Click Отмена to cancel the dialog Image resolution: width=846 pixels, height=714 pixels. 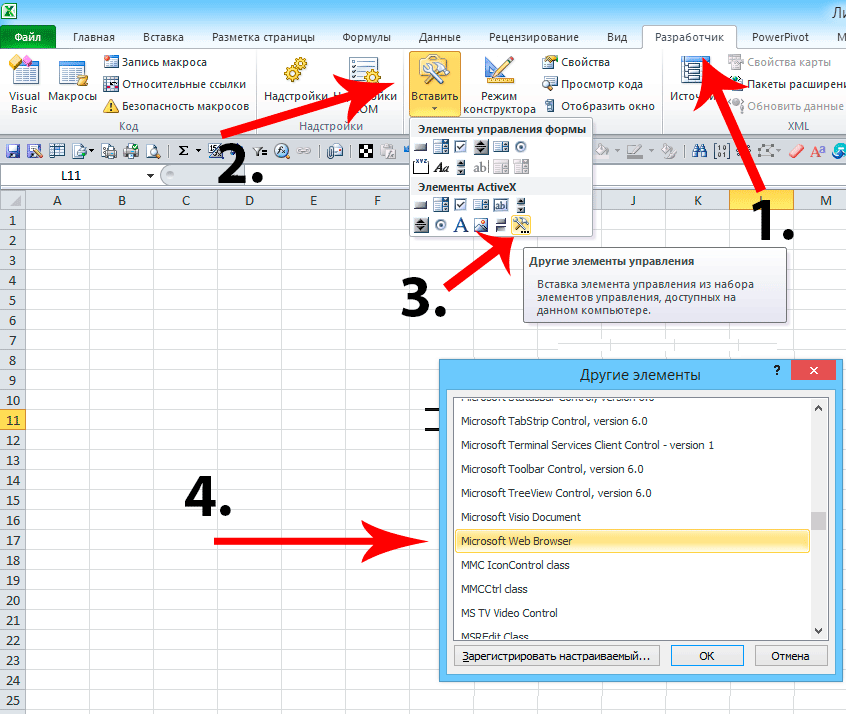point(790,656)
